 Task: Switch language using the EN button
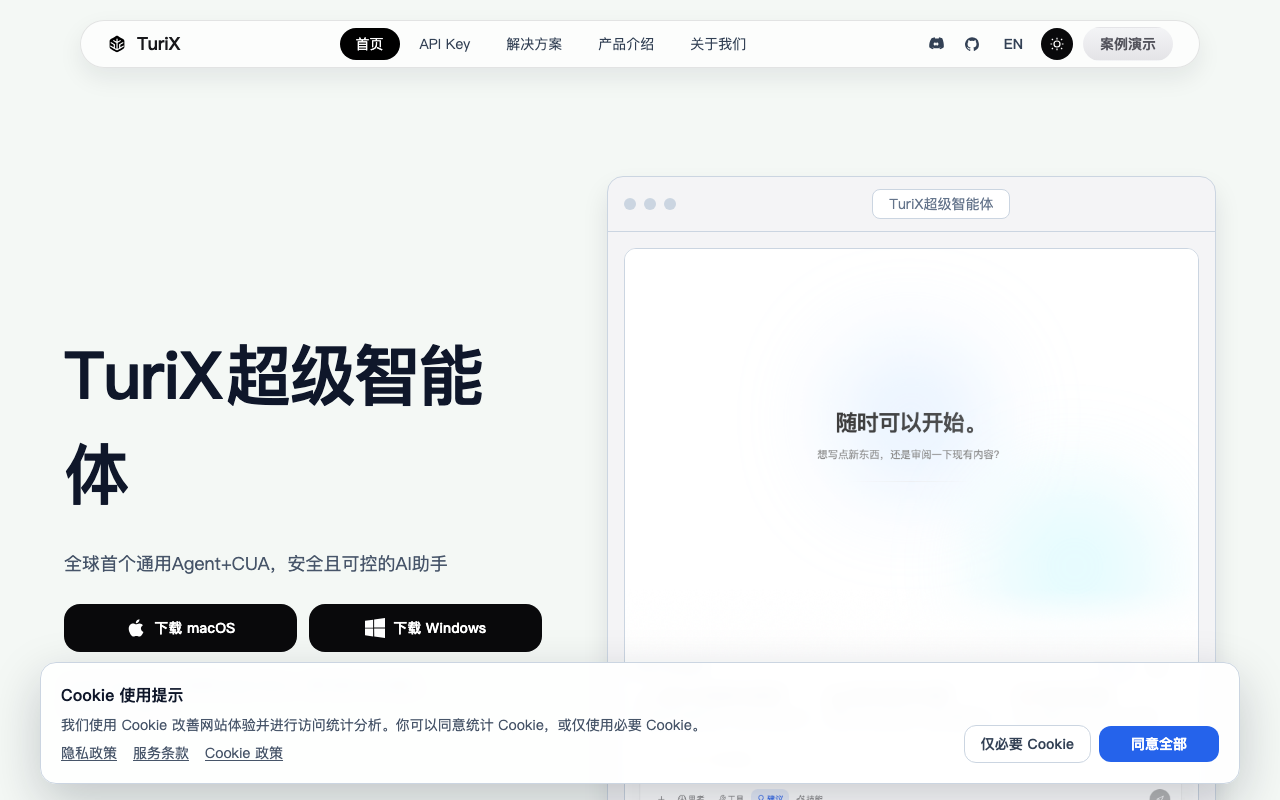pyautogui.click(x=1013, y=44)
